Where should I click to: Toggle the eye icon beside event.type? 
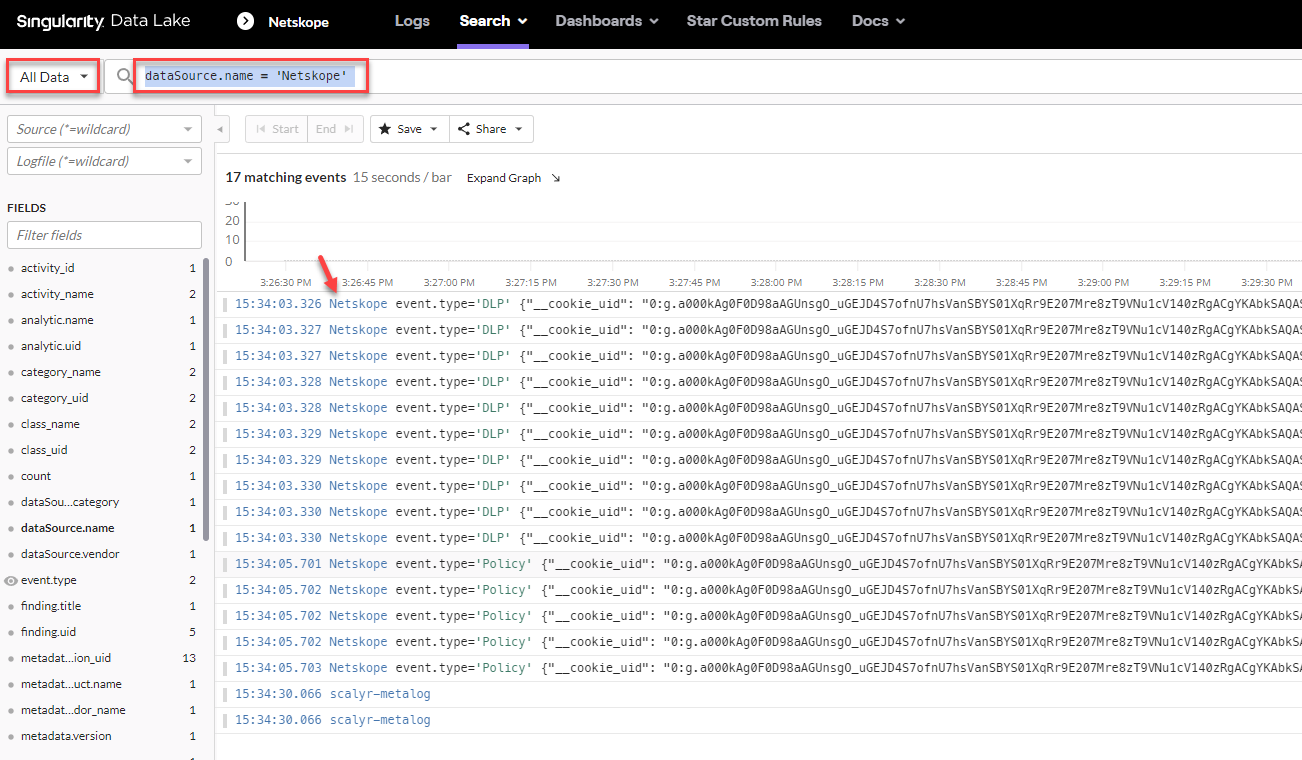point(11,580)
